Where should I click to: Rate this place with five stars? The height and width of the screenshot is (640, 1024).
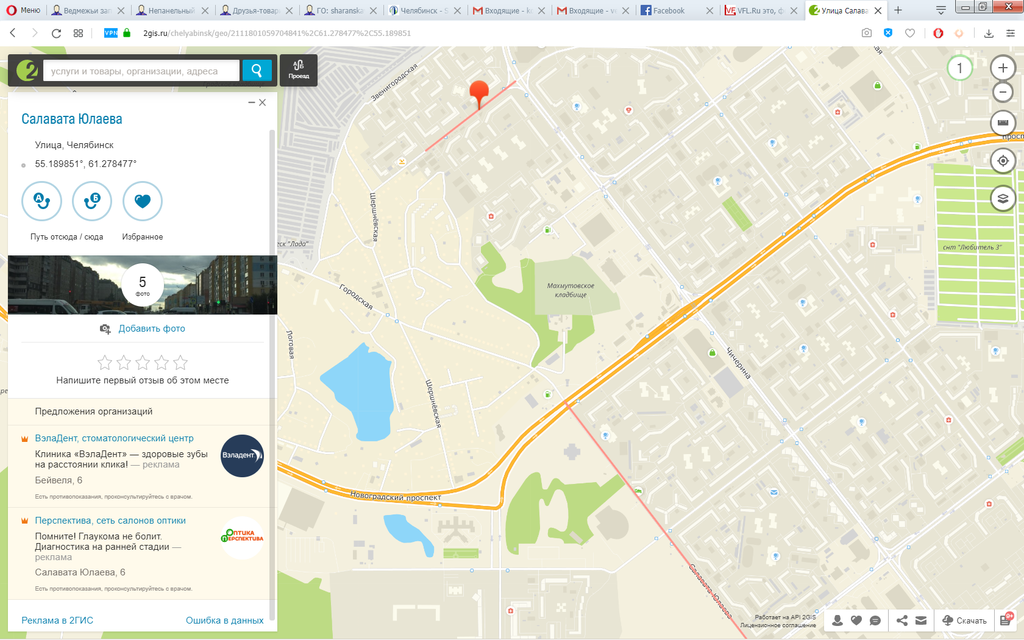pyautogui.click(x=180, y=362)
